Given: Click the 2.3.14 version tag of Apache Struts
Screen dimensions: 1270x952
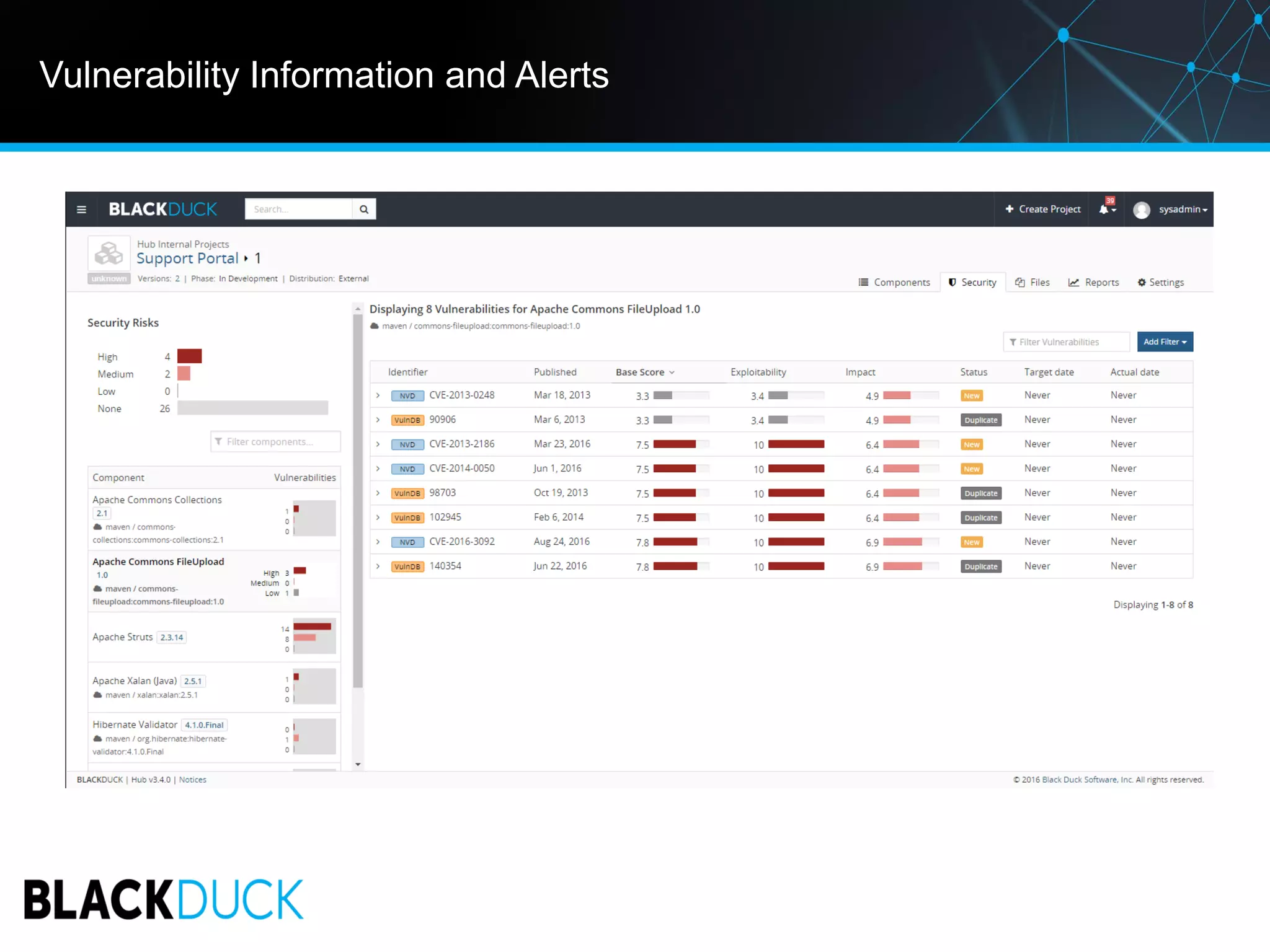Looking at the screenshot, I should [172, 637].
